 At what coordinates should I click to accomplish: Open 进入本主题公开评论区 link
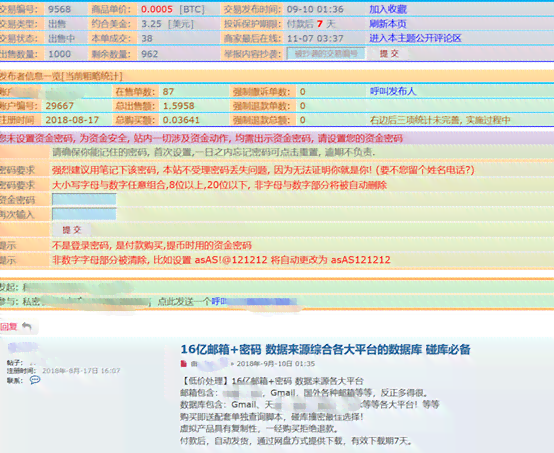[416, 38]
